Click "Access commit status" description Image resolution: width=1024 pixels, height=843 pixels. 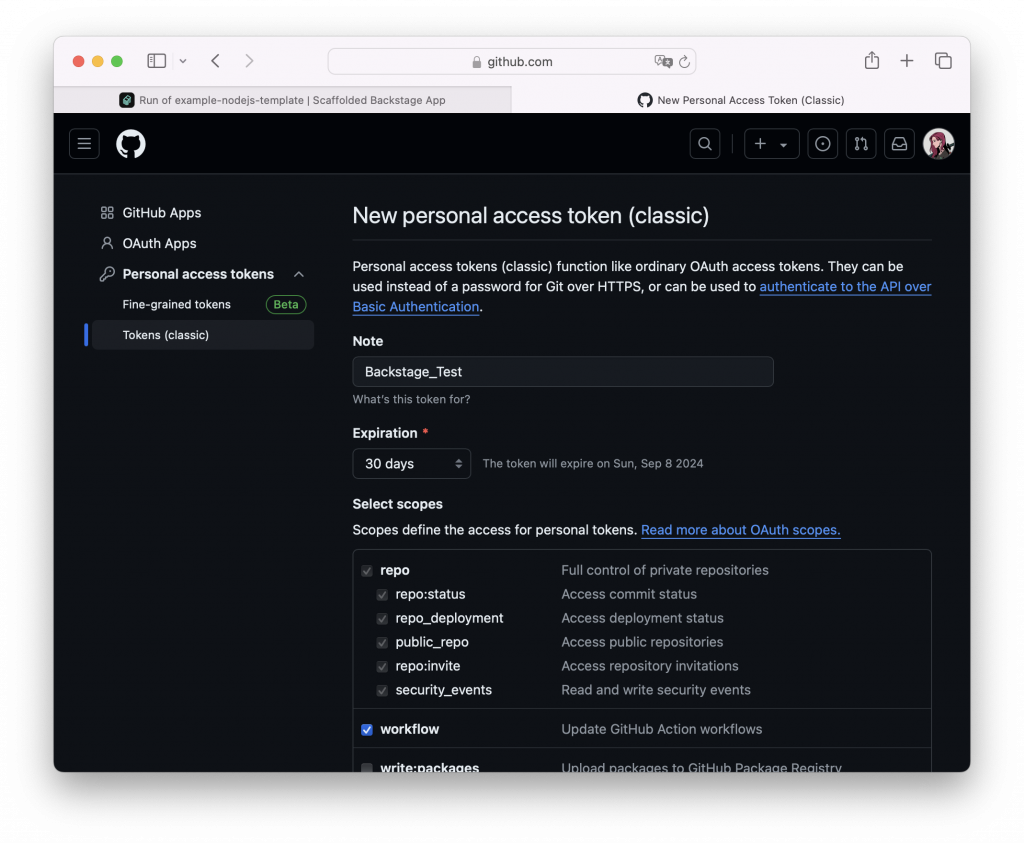tap(629, 594)
